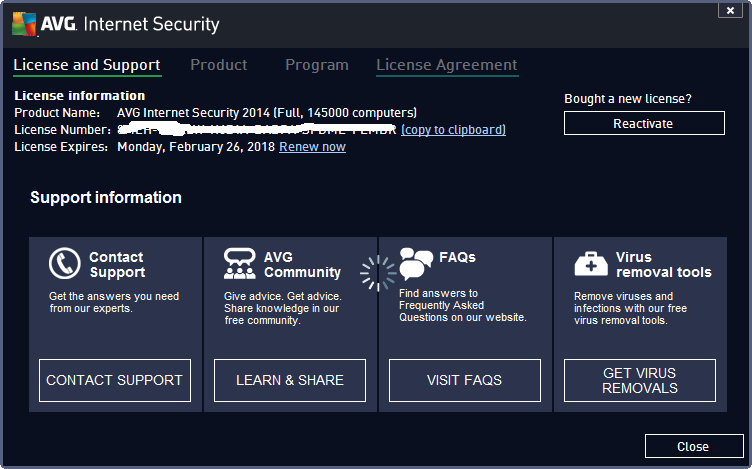The height and width of the screenshot is (469, 752).
Task: Open the Product tab
Action: point(218,65)
